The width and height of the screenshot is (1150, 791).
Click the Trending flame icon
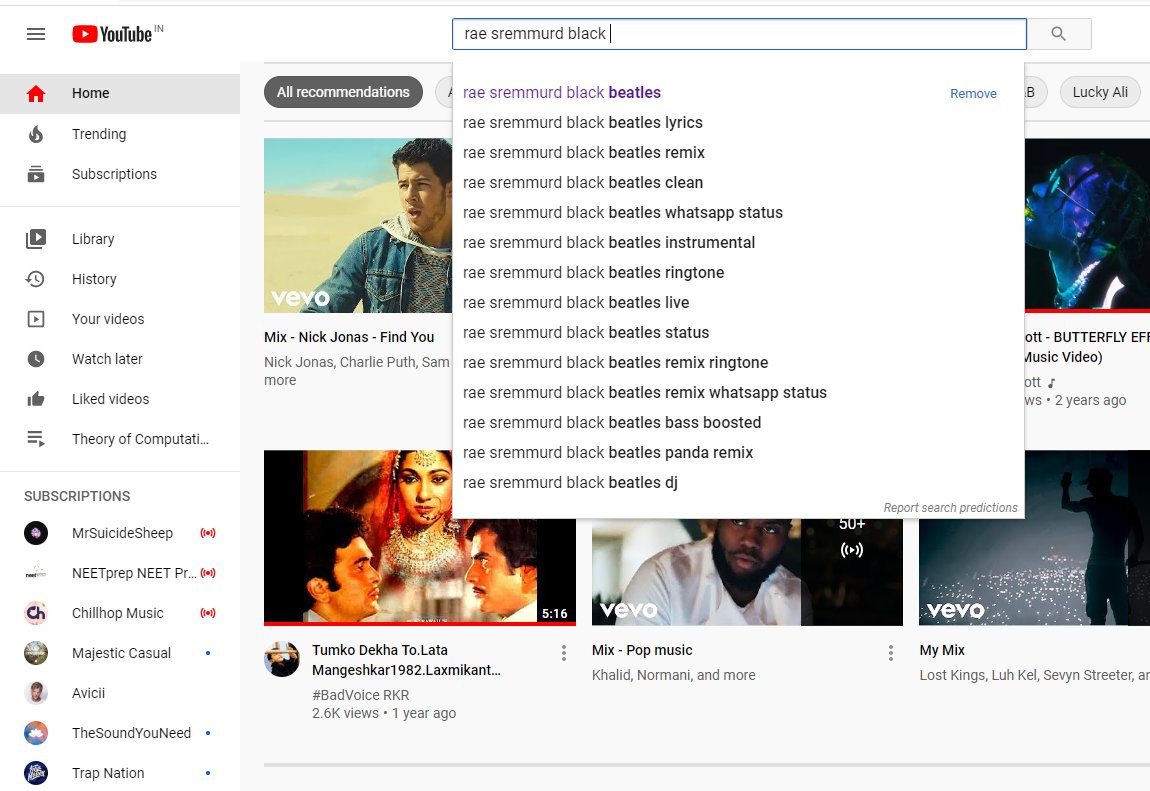36,134
